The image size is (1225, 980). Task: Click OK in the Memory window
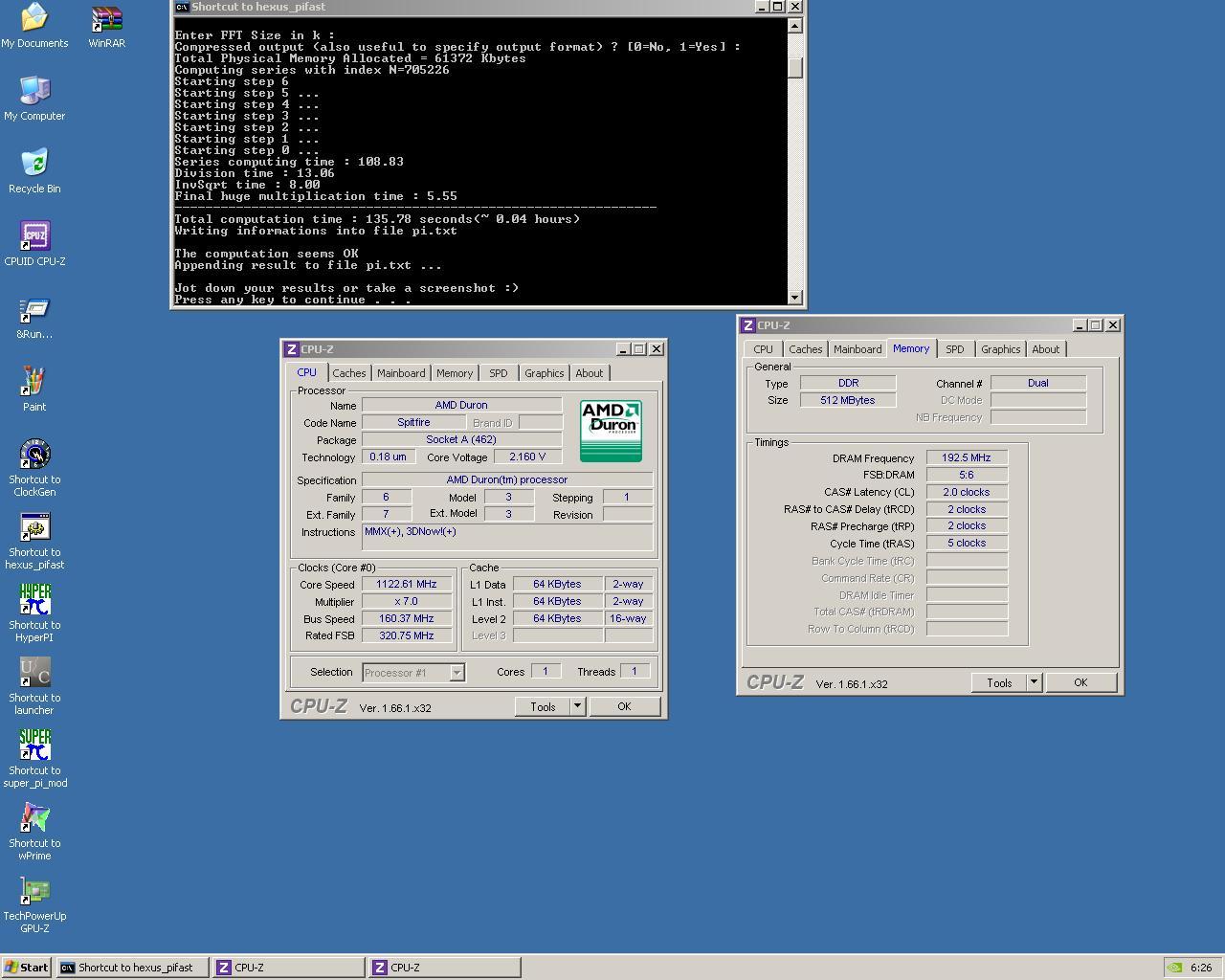1080,682
